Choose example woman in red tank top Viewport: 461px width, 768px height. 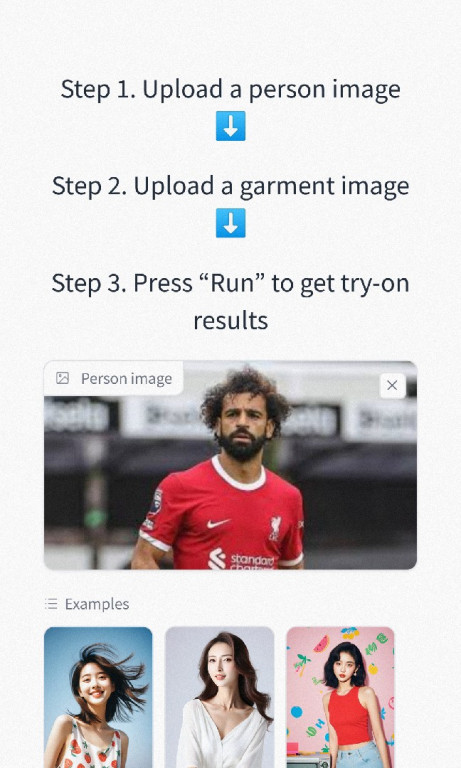[340, 697]
